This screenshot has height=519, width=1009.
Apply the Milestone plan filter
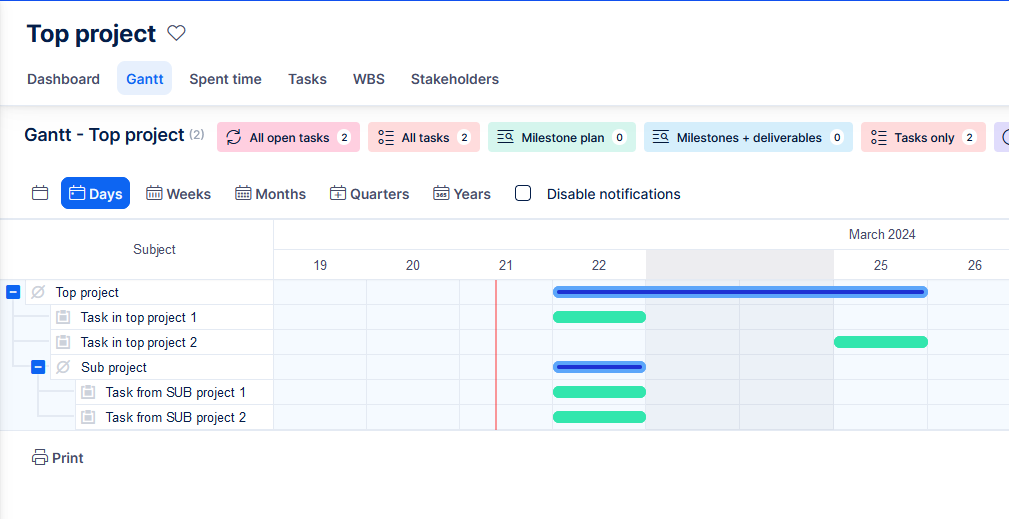point(561,138)
